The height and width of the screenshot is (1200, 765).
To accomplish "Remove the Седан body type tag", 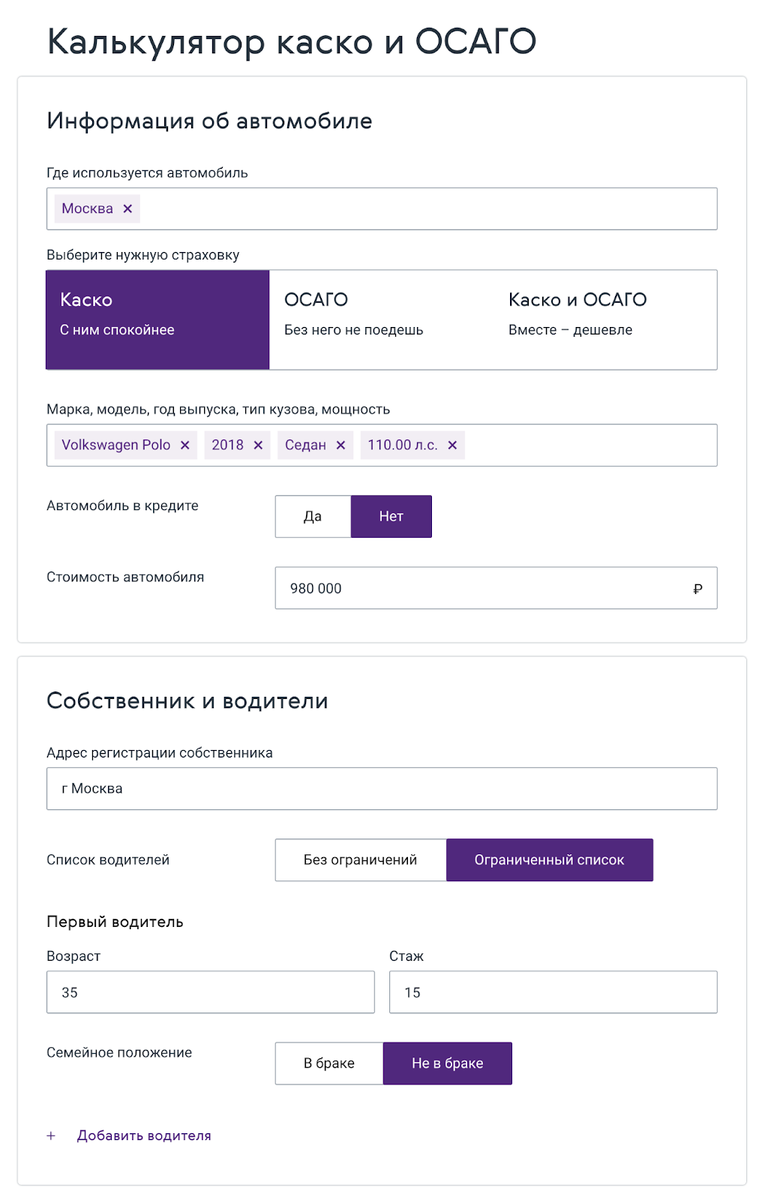I will coord(341,445).
